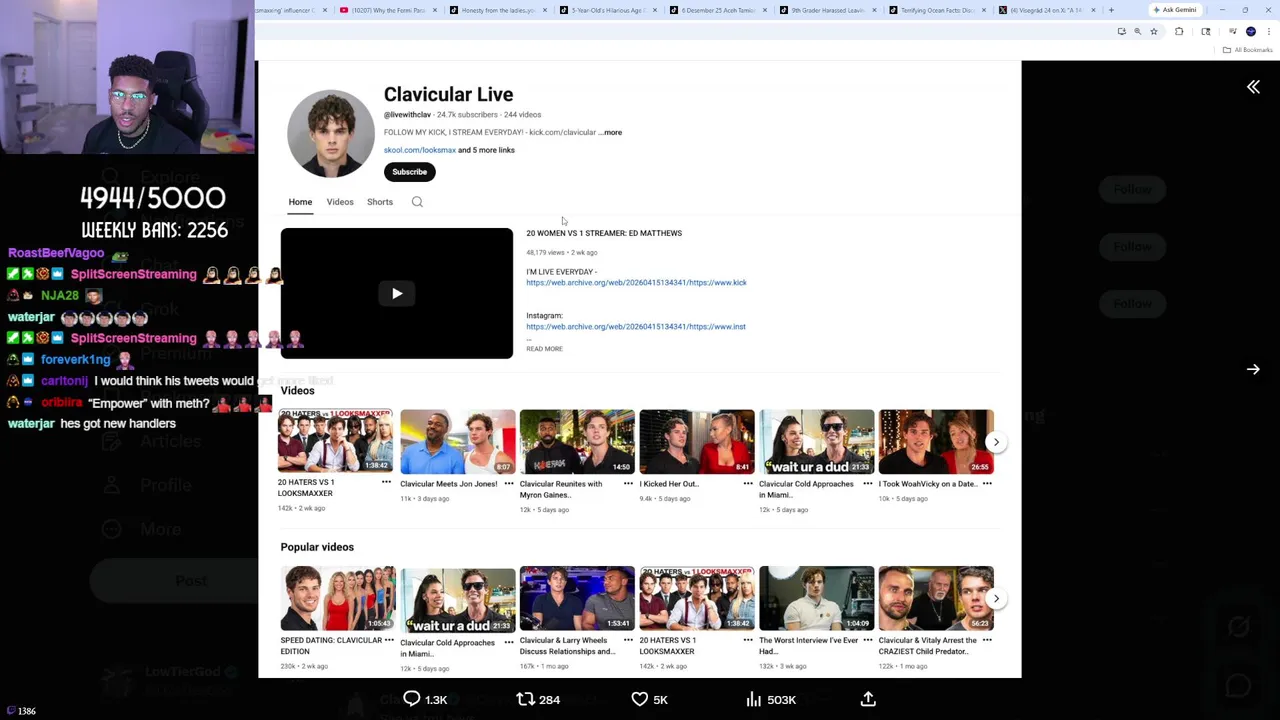Image resolution: width=1280 pixels, height=720 pixels.
Task: Switch to the 'Why the Fermi Para' YouTube tab
Action: coord(389,10)
